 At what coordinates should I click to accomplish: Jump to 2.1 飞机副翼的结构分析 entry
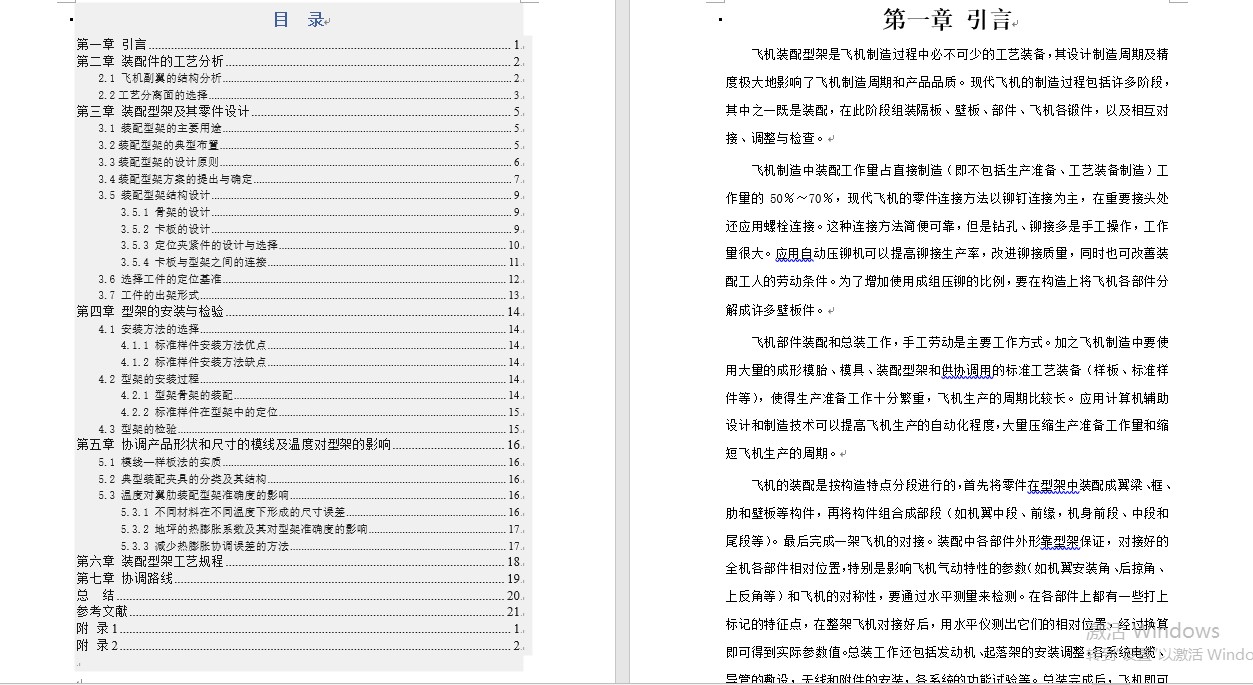309,78
